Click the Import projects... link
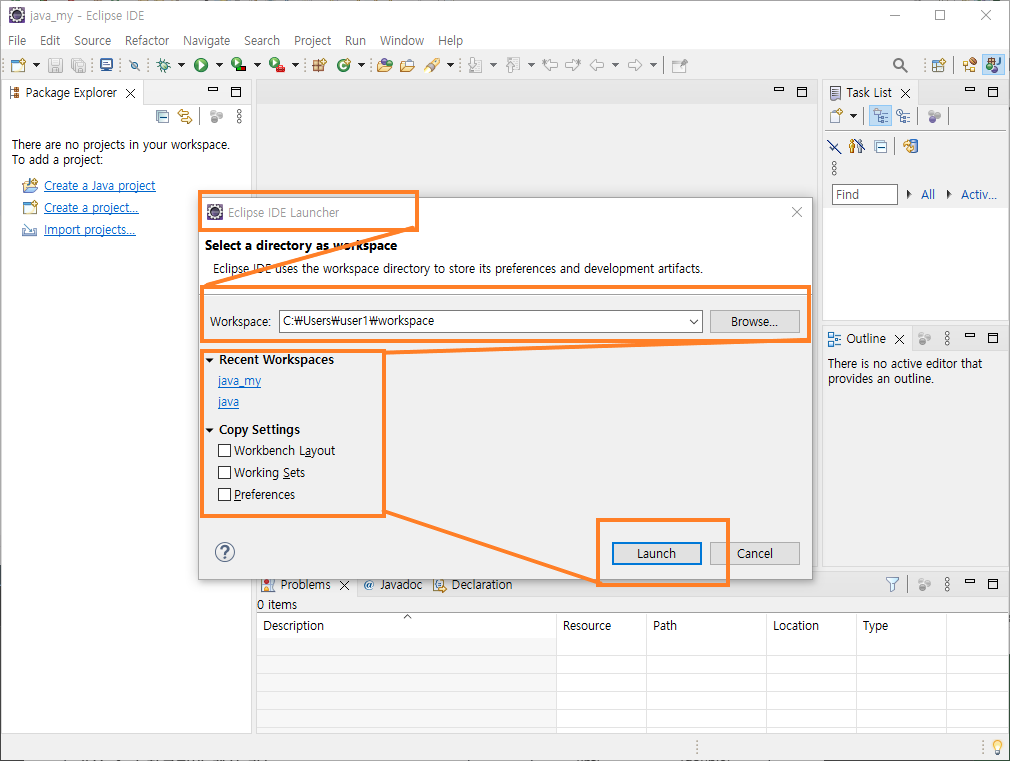 tap(90, 229)
